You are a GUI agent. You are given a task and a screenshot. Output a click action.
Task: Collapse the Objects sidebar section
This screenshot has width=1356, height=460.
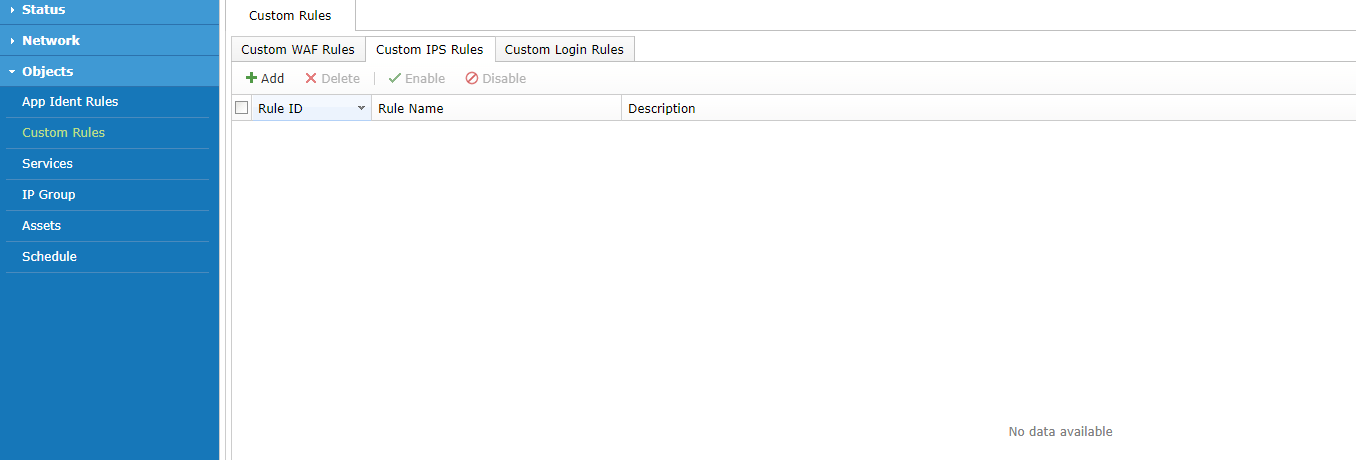click(109, 71)
